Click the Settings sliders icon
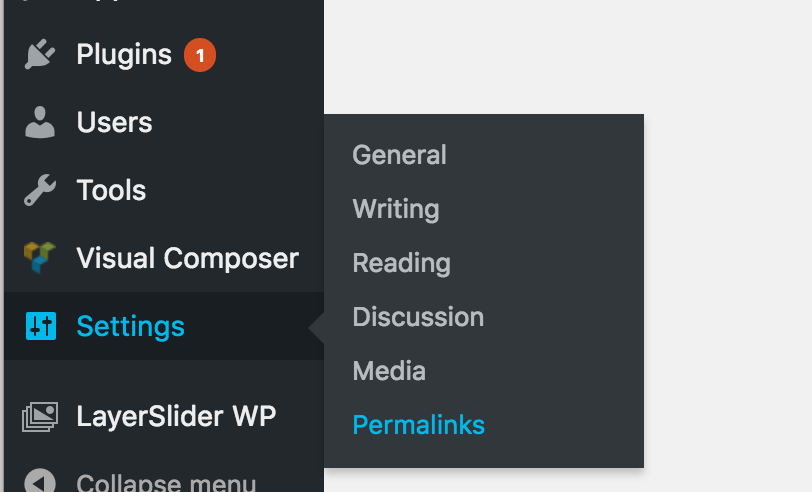812x492 pixels. 41,326
